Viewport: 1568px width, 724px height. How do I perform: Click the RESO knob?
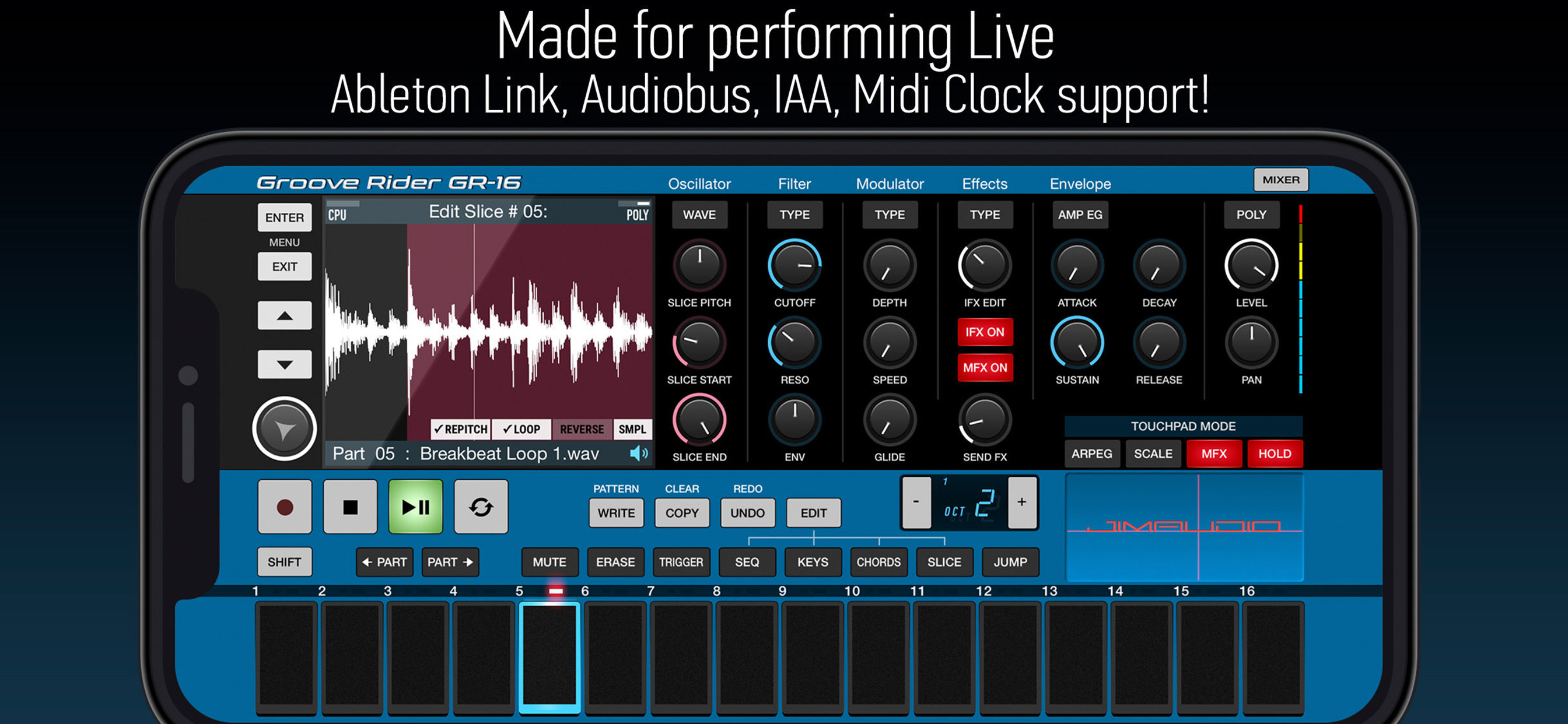coord(794,343)
